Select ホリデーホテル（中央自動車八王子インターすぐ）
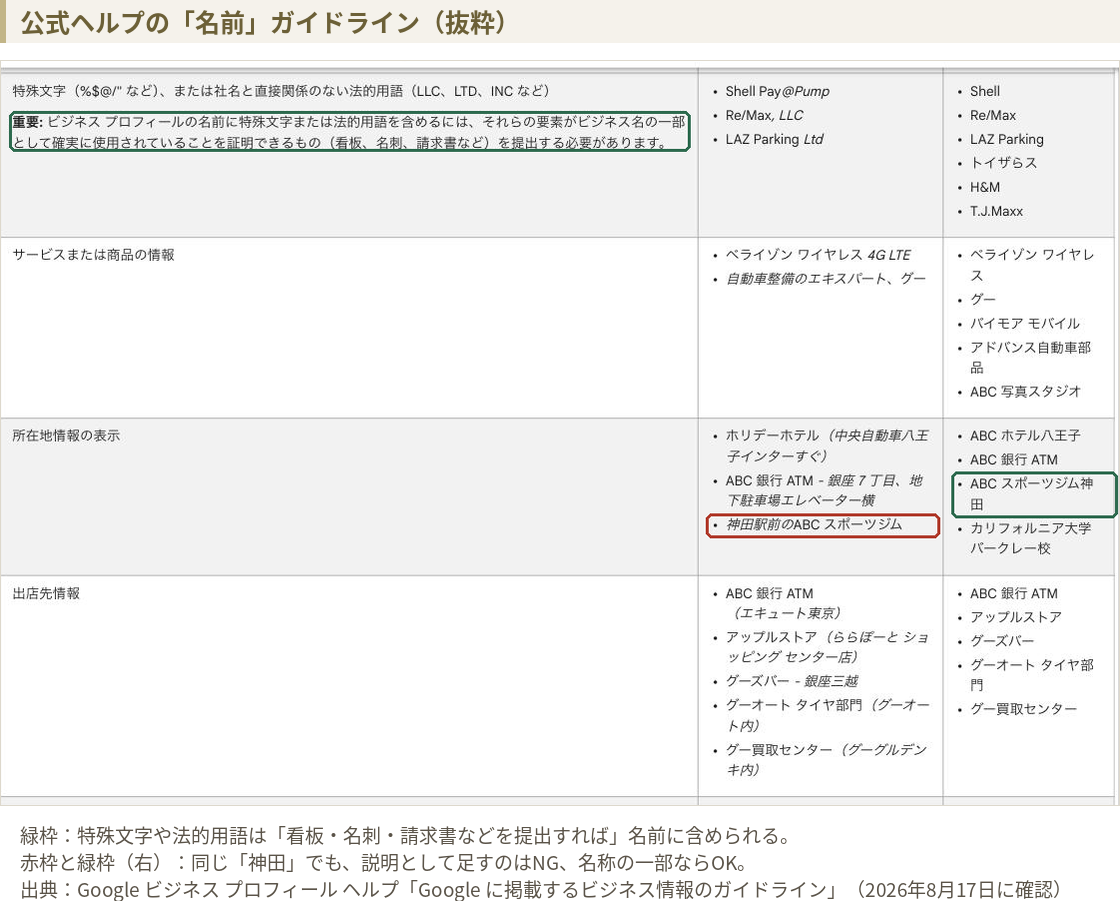The image size is (1120, 901). pos(826,445)
